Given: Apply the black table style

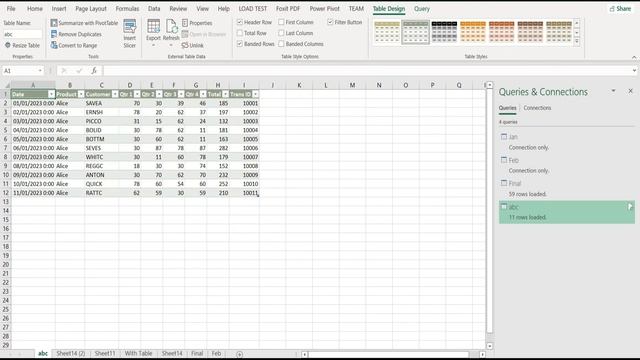Looking at the screenshot, I should (444, 32).
